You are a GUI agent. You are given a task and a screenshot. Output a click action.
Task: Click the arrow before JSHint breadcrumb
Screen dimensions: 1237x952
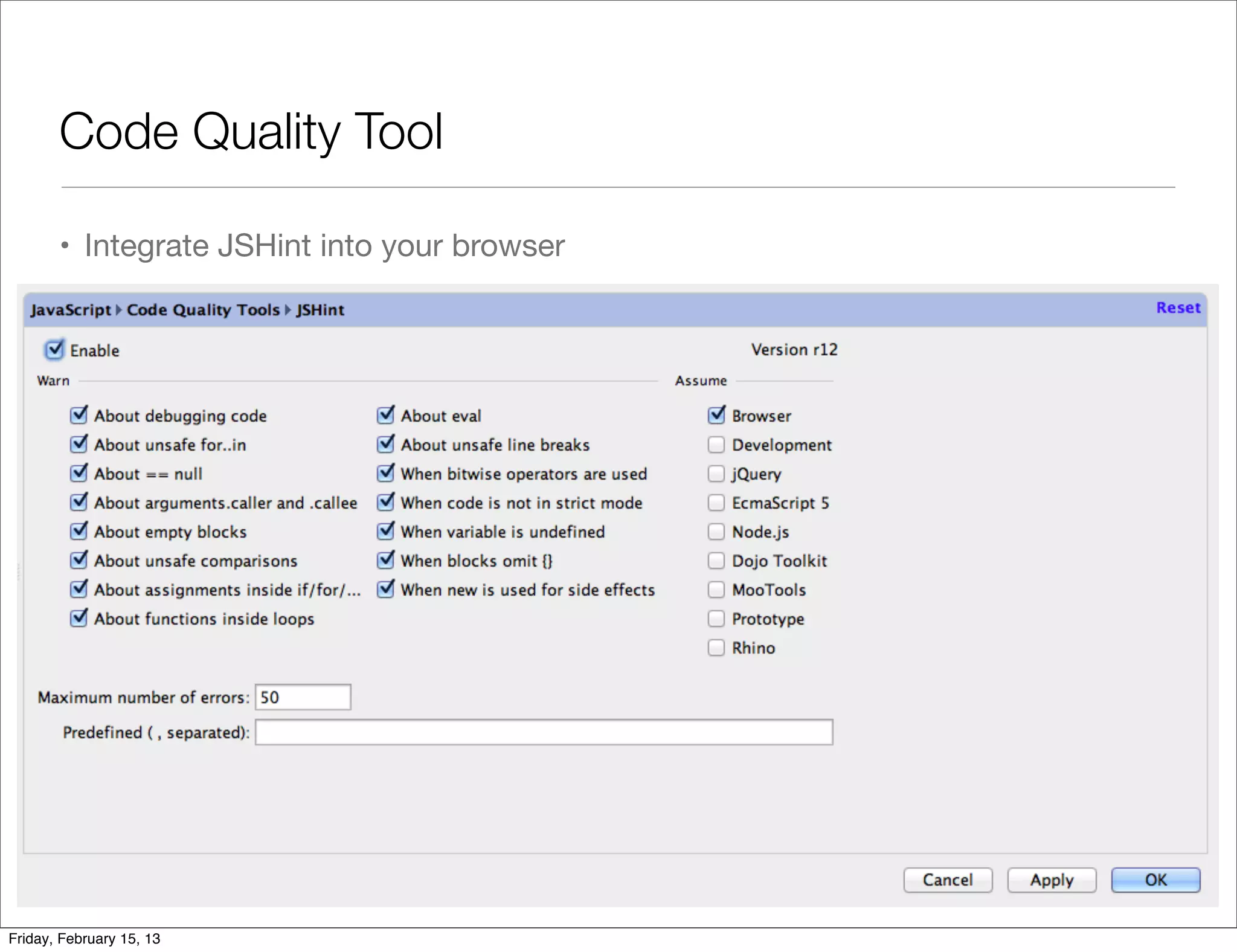point(288,310)
